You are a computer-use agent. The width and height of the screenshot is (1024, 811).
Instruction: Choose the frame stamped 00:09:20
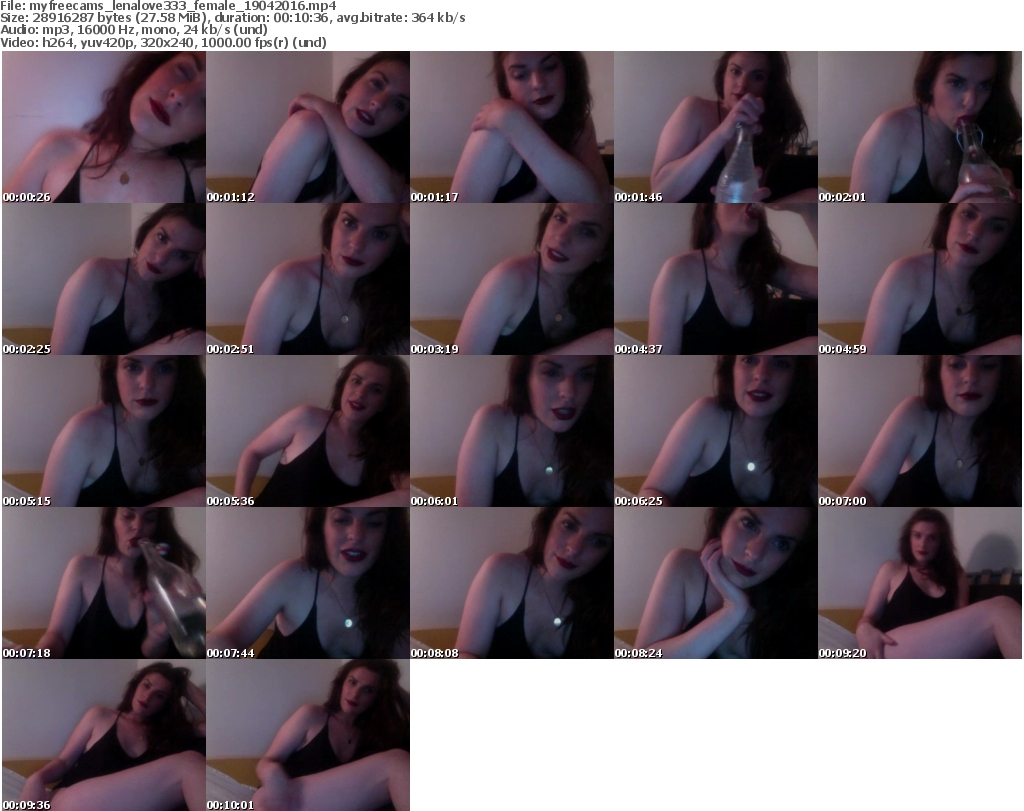(x=920, y=583)
